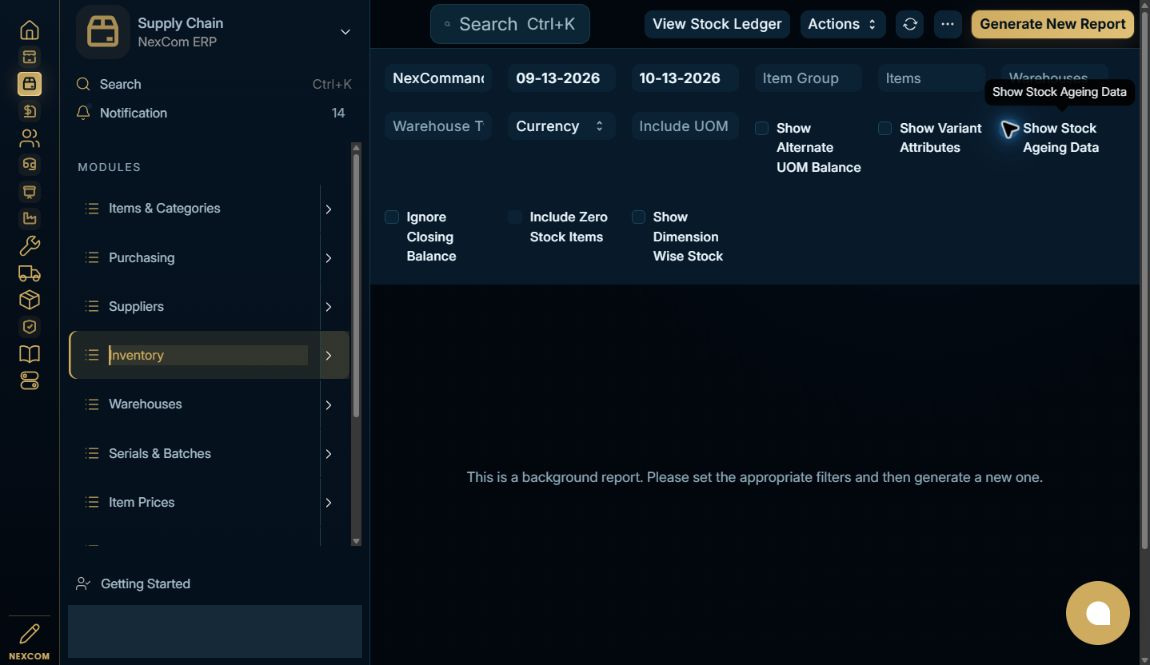Viewport: 1150px width, 665px height.
Task: Enable Show Variant Attributes checkbox
Action: point(885,128)
